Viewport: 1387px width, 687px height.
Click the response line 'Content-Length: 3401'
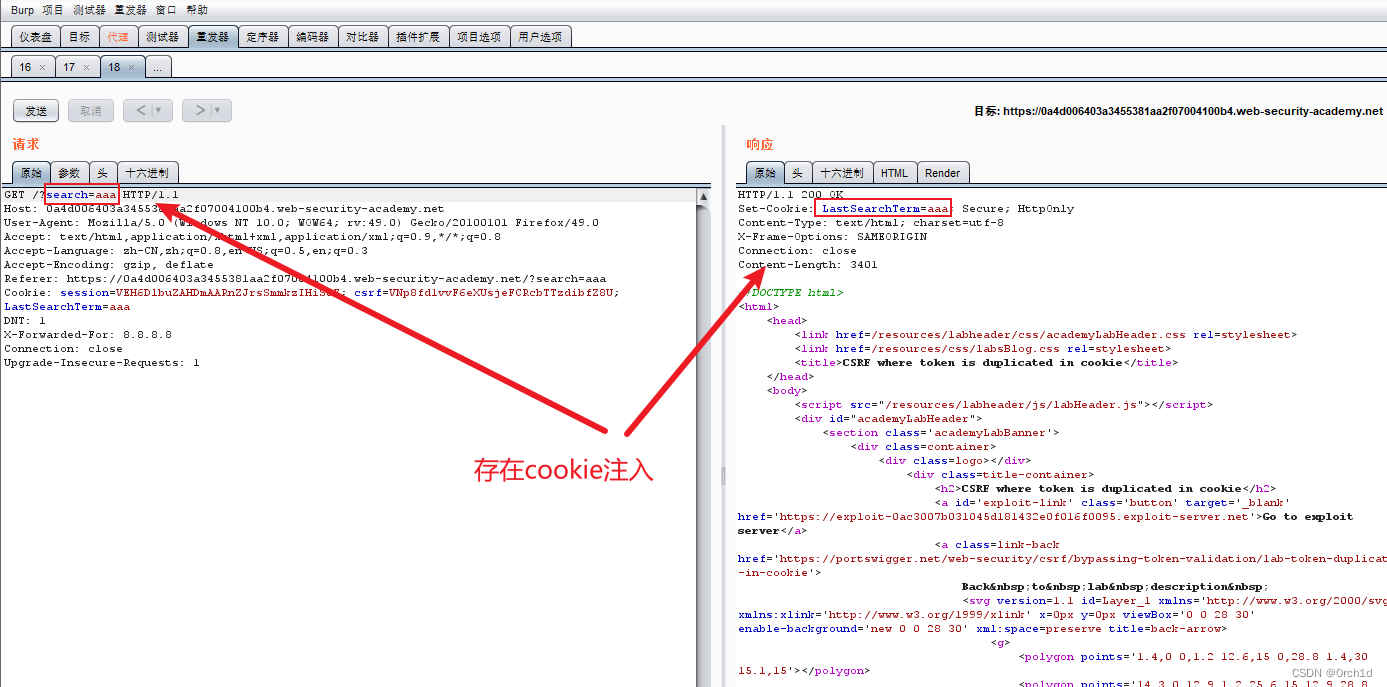pyautogui.click(x=808, y=265)
